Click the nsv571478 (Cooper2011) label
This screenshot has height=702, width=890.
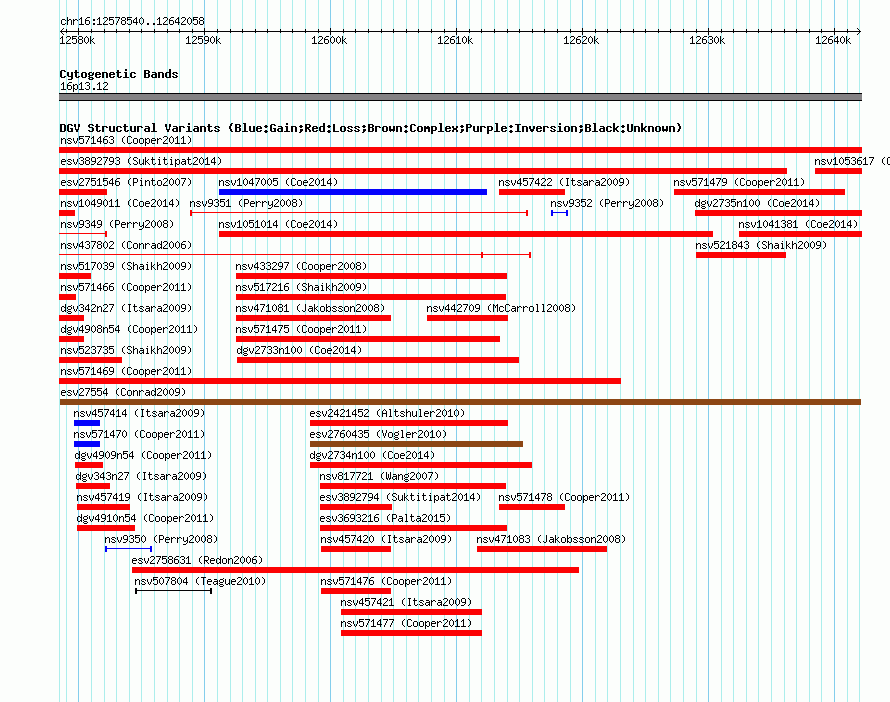(x=564, y=497)
